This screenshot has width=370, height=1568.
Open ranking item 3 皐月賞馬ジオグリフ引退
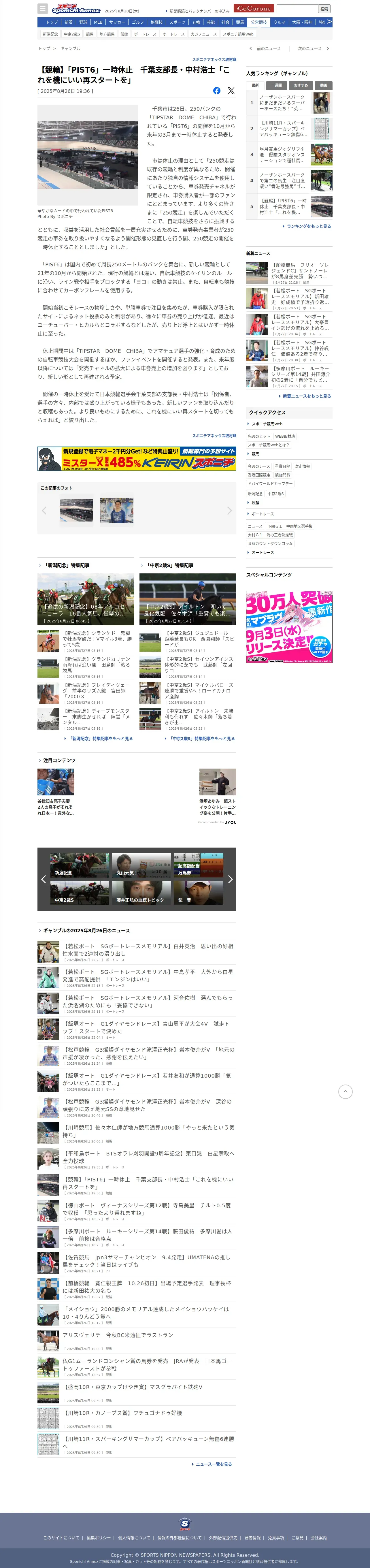tap(289, 154)
